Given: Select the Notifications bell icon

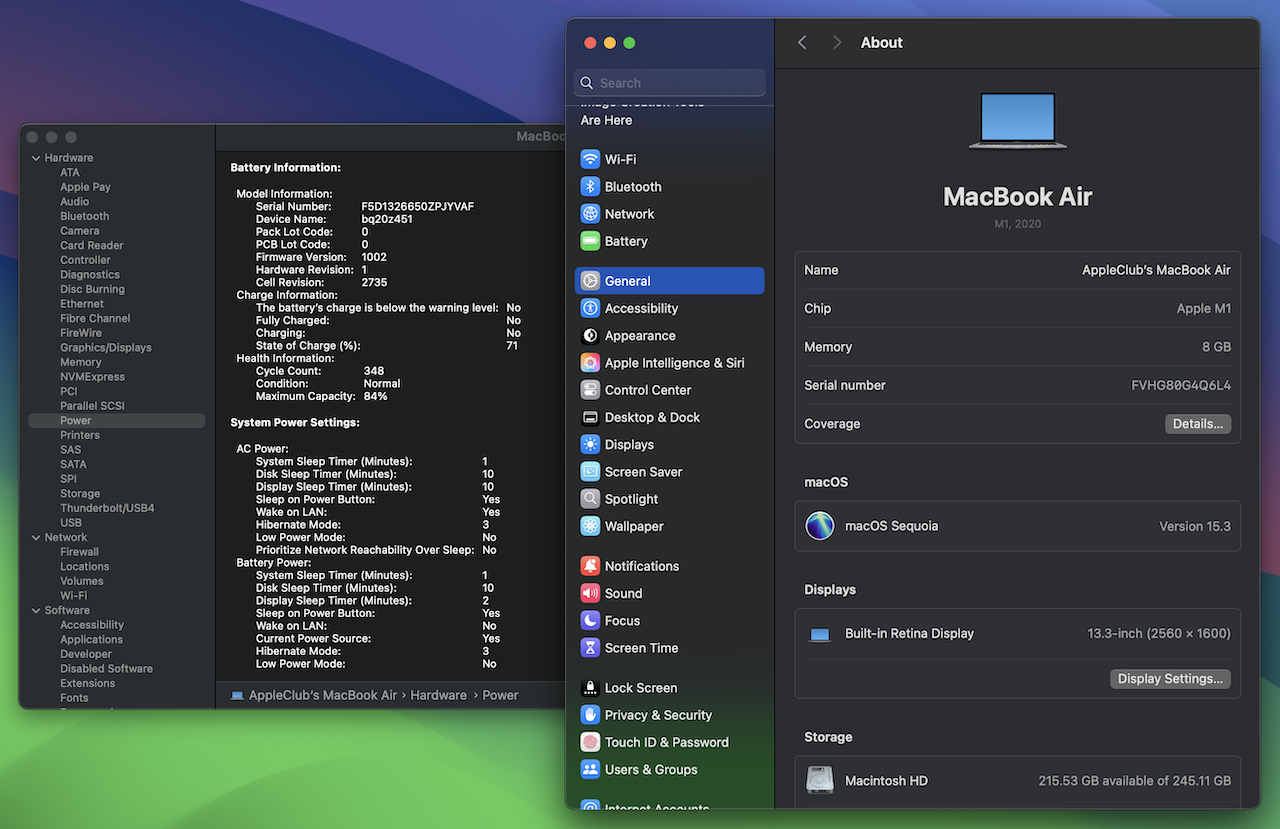Looking at the screenshot, I should point(590,566).
